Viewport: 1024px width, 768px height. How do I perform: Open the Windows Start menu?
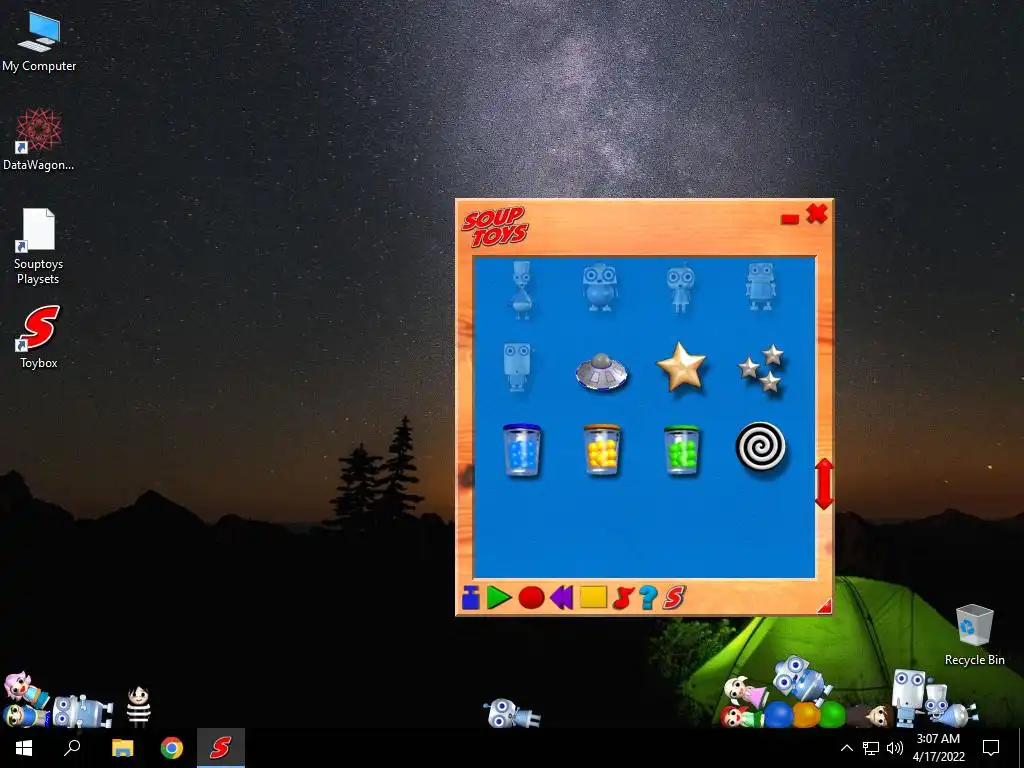pyautogui.click(x=24, y=748)
